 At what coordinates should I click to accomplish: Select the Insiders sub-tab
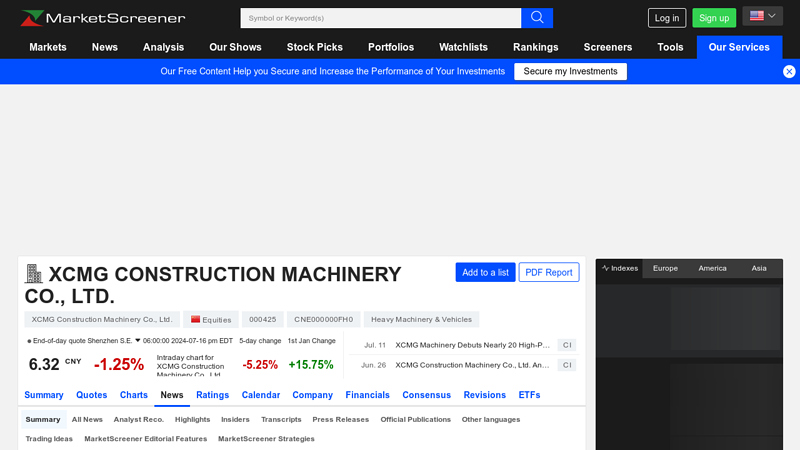pyautogui.click(x=235, y=419)
